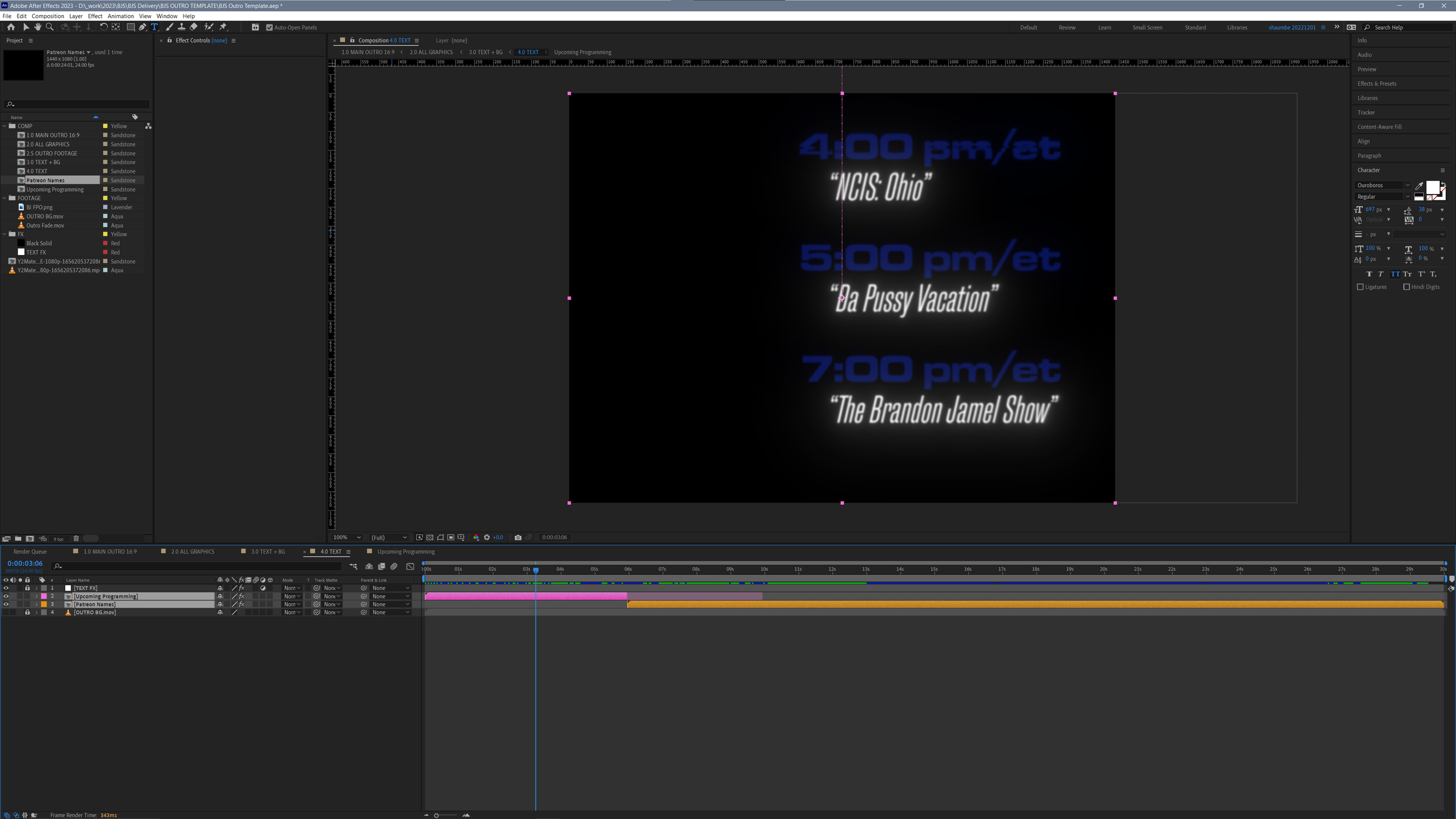The height and width of the screenshot is (819, 1456).
Task: Select the Hand tool
Action: point(38,27)
